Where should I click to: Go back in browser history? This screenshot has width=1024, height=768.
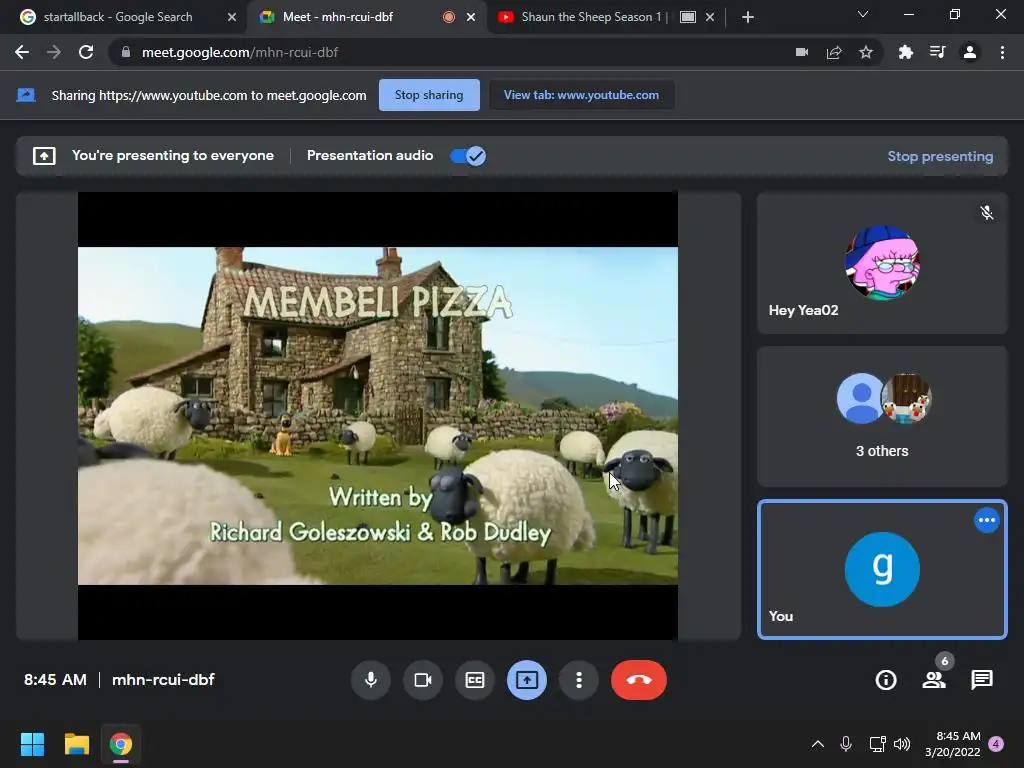[x=22, y=52]
